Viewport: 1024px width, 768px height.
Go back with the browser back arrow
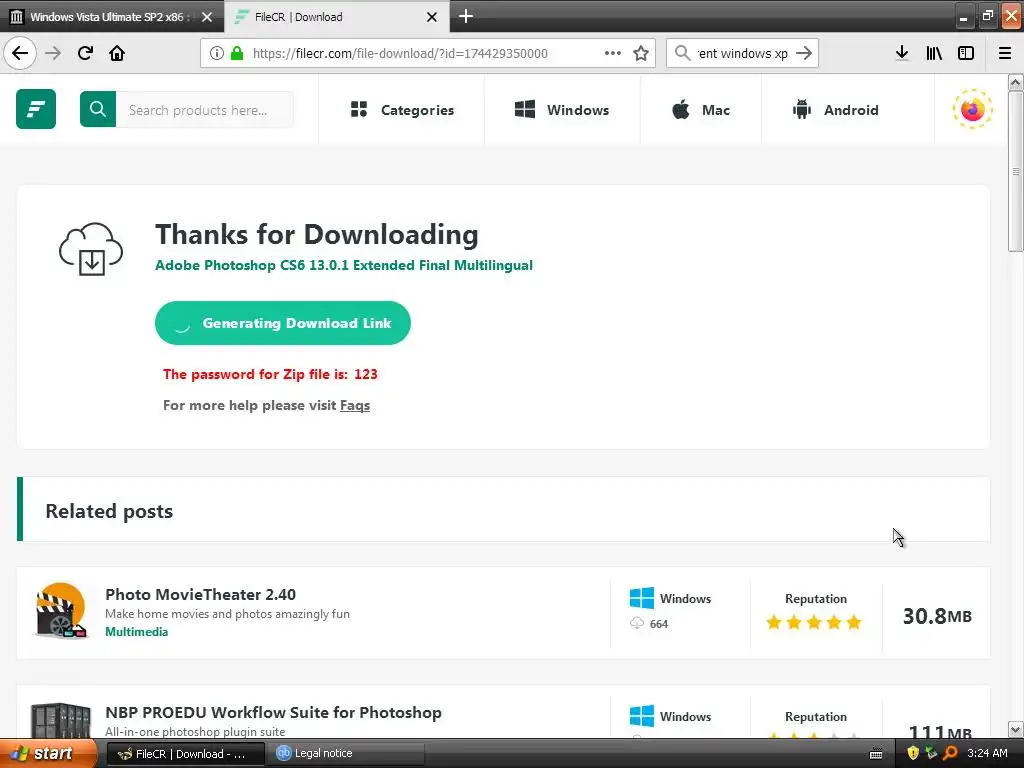[x=20, y=53]
